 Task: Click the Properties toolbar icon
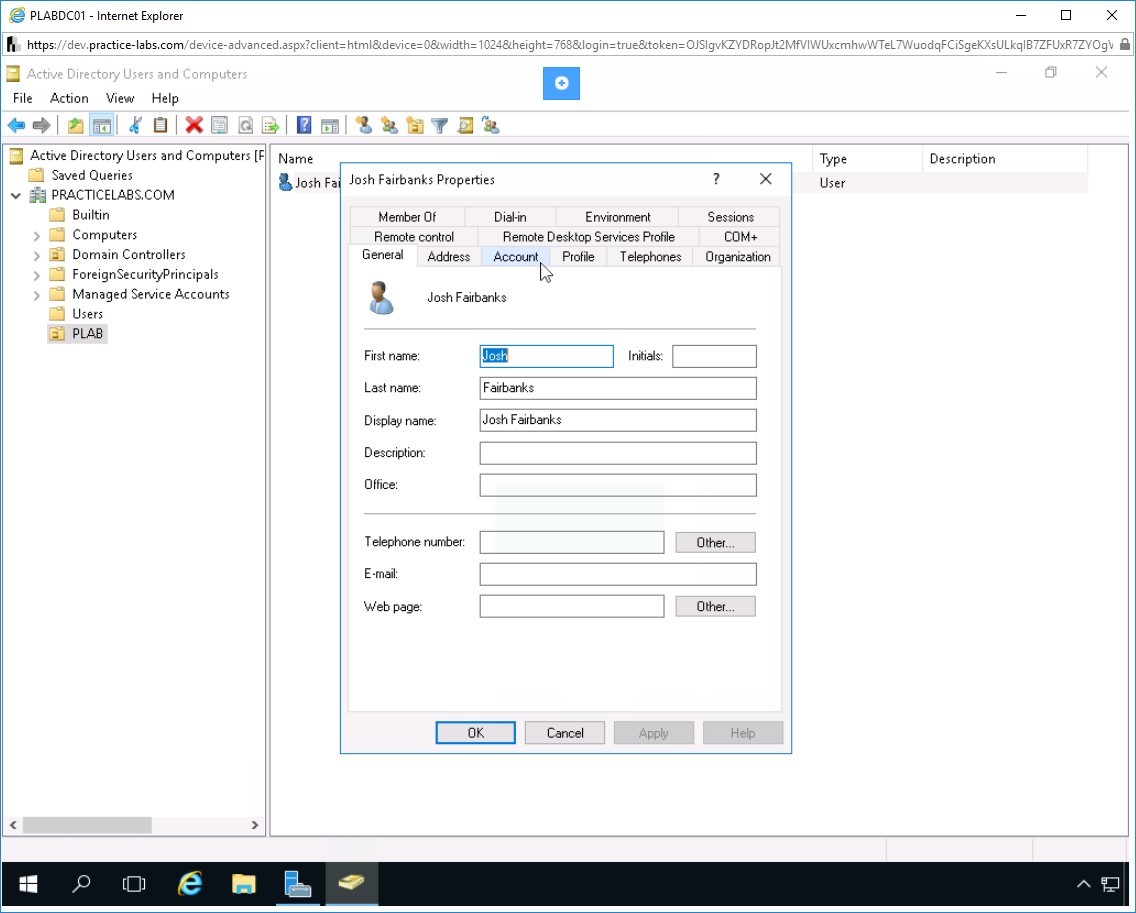coord(219,125)
